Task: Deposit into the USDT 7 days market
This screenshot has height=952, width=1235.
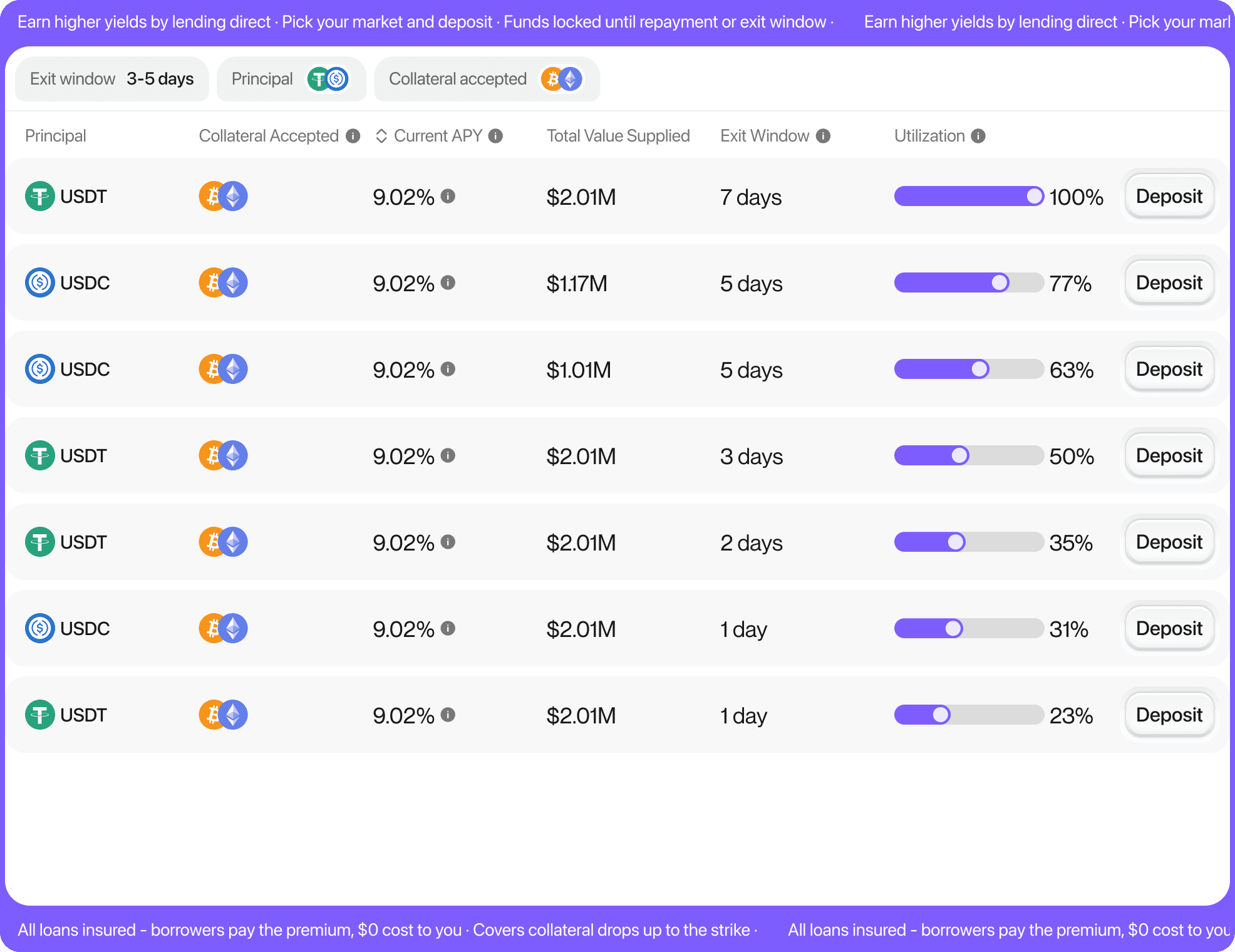Action: point(1169,196)
